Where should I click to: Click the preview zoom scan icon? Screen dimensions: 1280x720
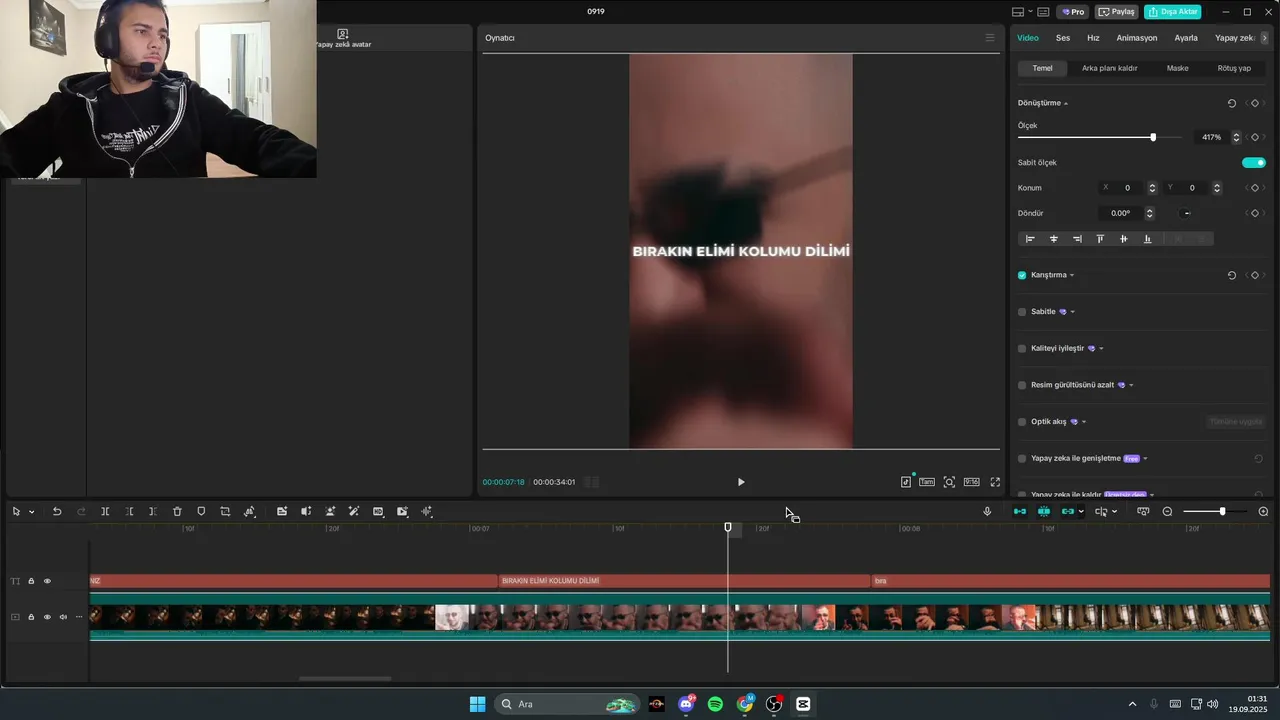tap(949, 482)
